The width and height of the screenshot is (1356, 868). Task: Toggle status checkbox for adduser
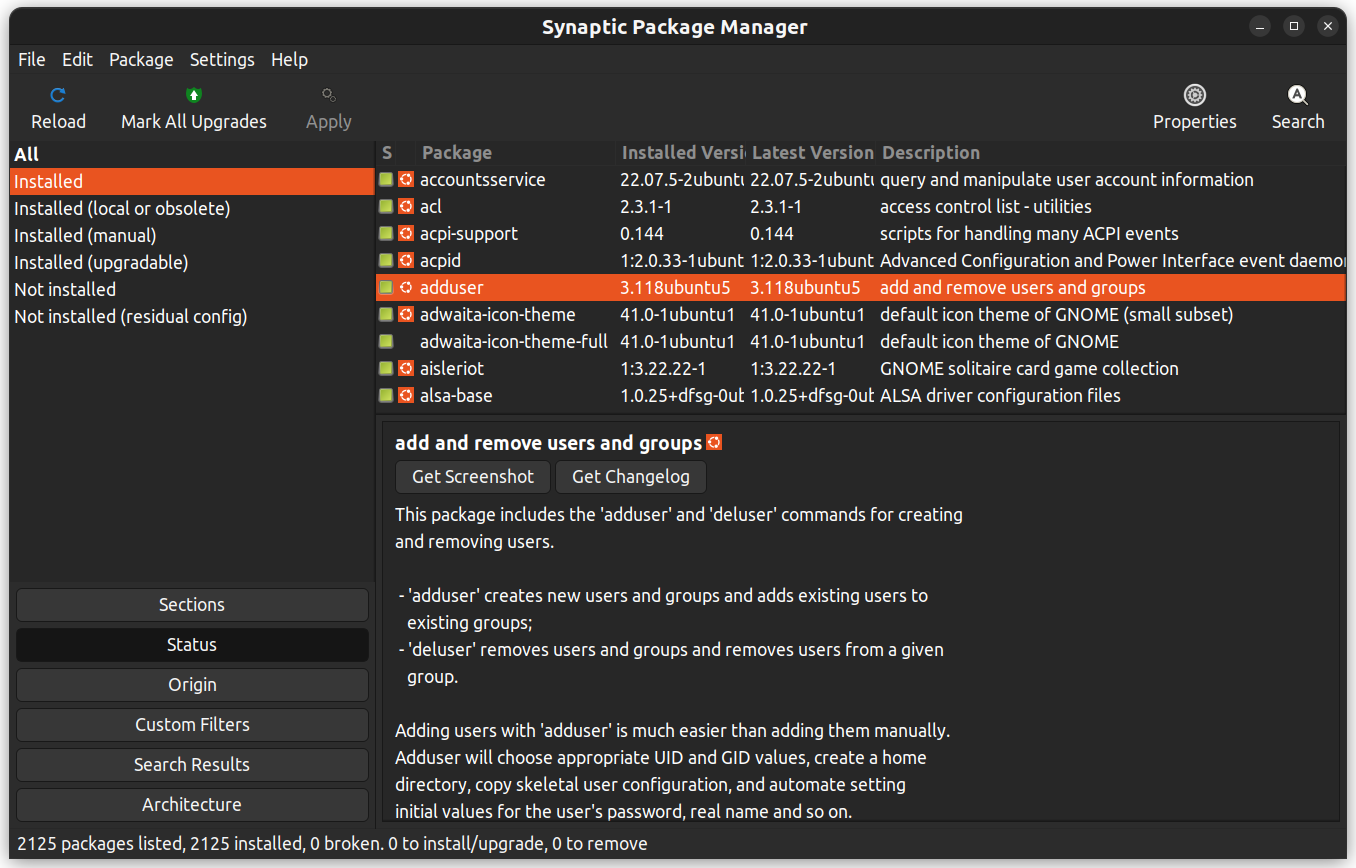click(386, 288)
